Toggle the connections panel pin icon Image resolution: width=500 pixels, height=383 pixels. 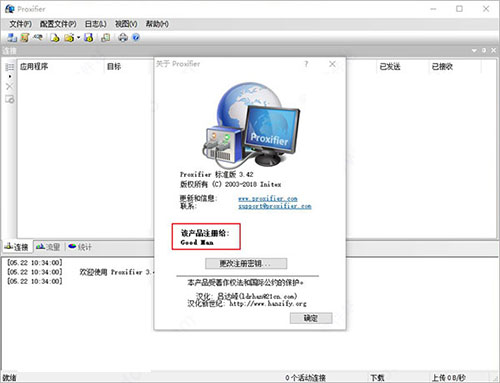click(484, 51)
